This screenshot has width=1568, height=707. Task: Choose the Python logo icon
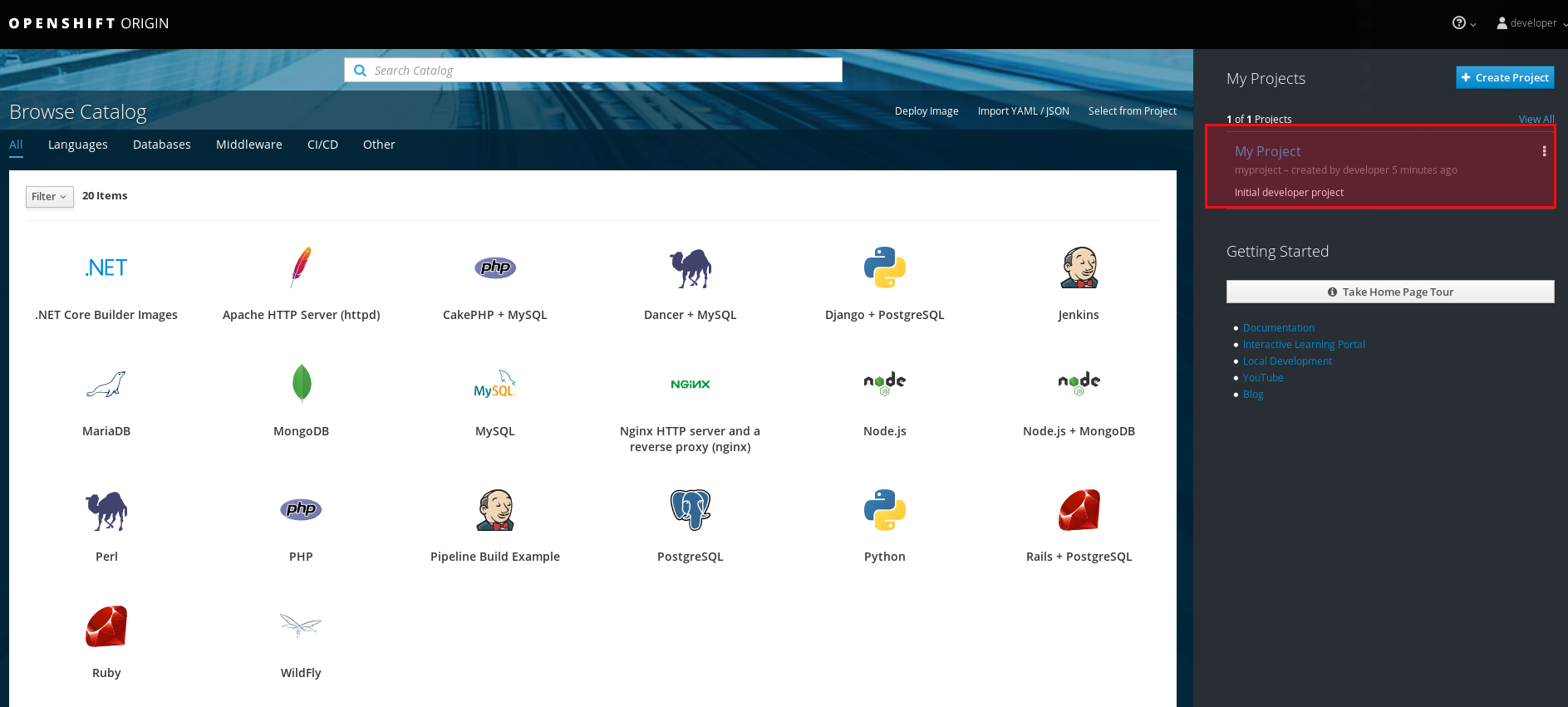coord(885,509)
